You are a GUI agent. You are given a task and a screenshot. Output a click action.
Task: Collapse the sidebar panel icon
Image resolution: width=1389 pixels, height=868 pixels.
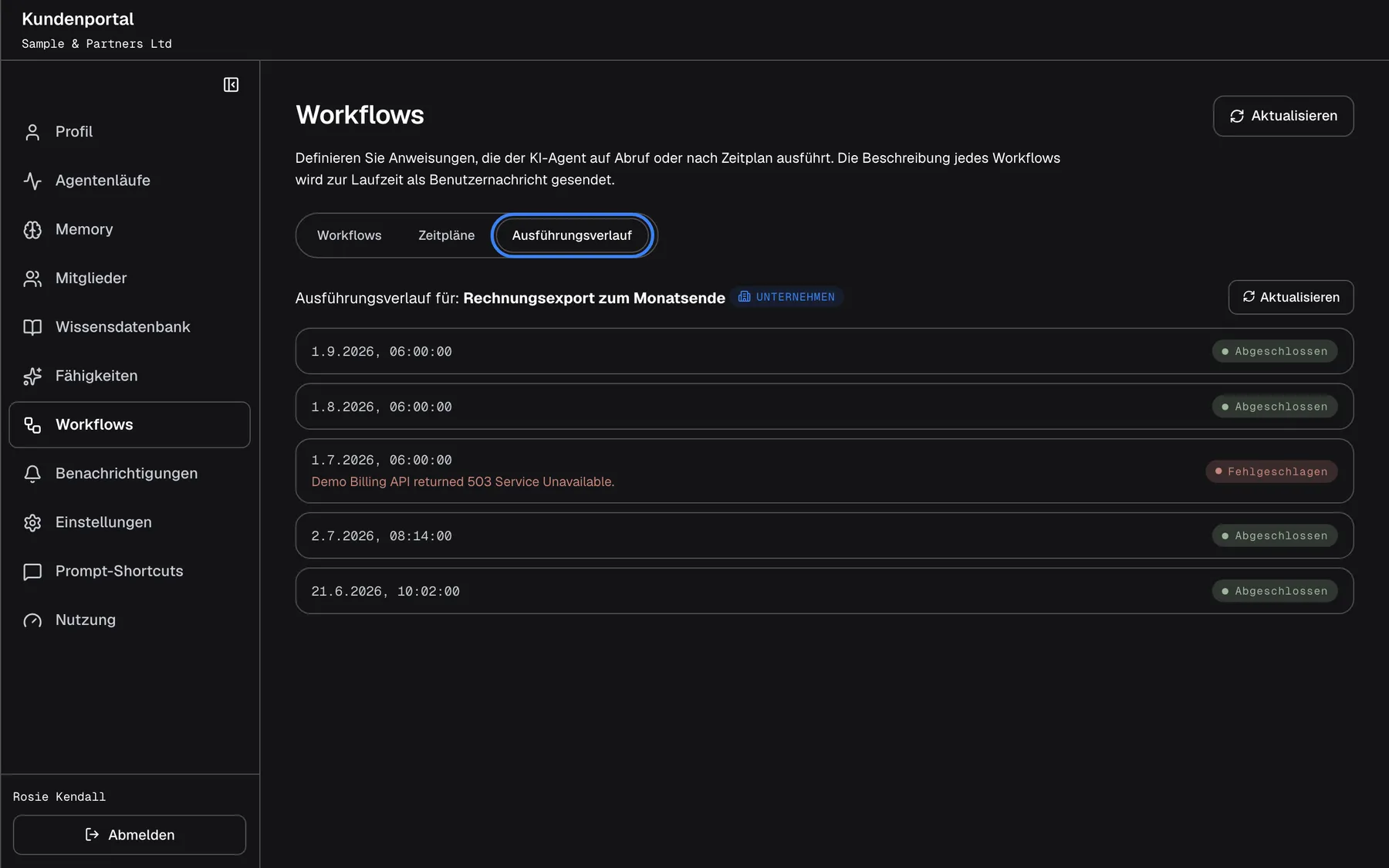tap(231, 85)
